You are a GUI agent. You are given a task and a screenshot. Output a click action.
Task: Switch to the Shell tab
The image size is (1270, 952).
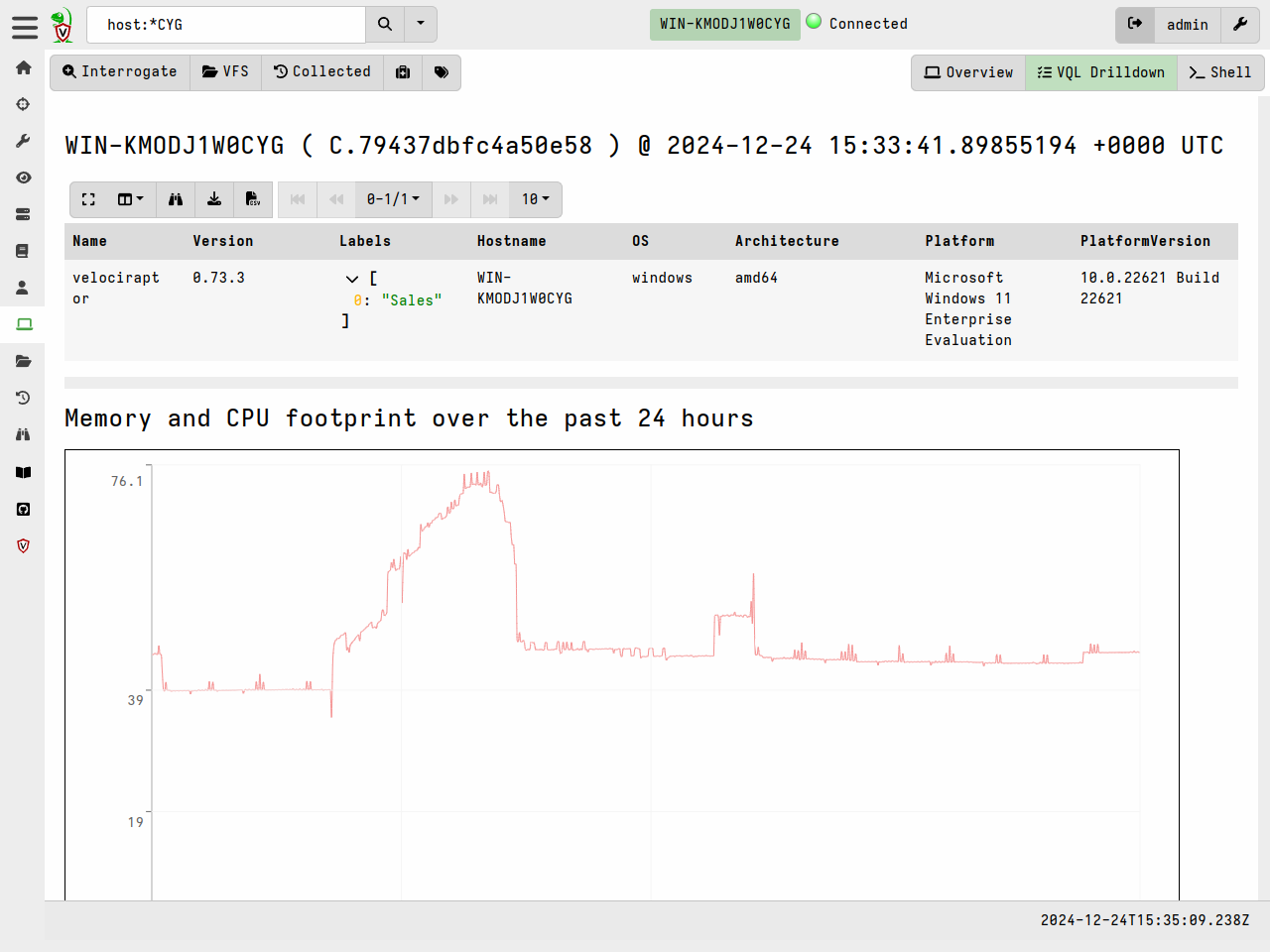click(x=1219, y=72)
